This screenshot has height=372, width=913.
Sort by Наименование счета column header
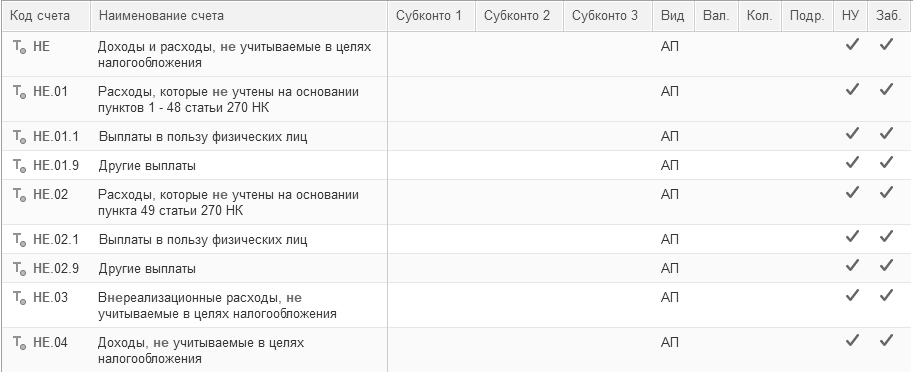click(239, 16)
